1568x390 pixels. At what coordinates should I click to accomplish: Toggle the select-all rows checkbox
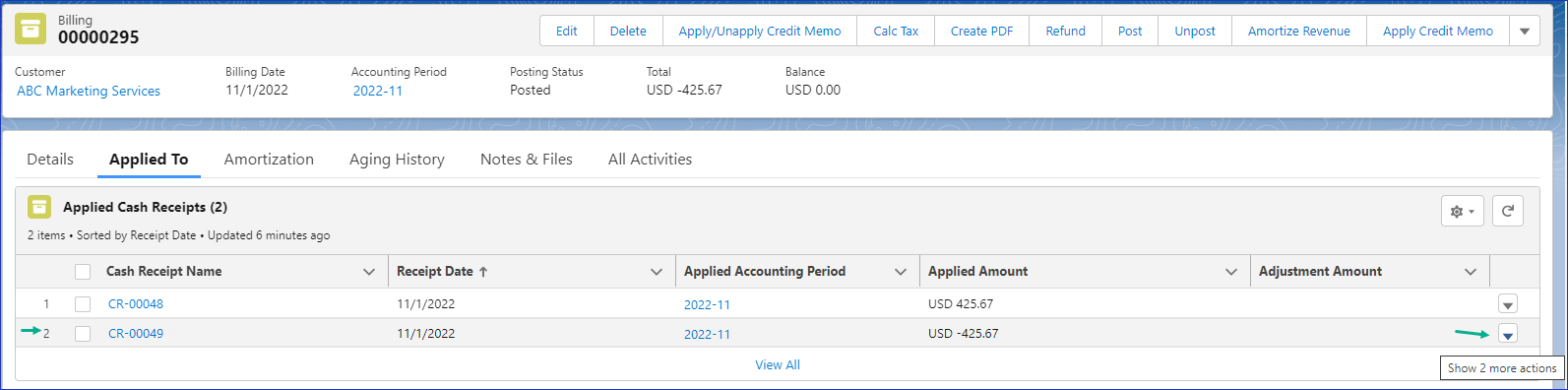click(x=83, y=272)
